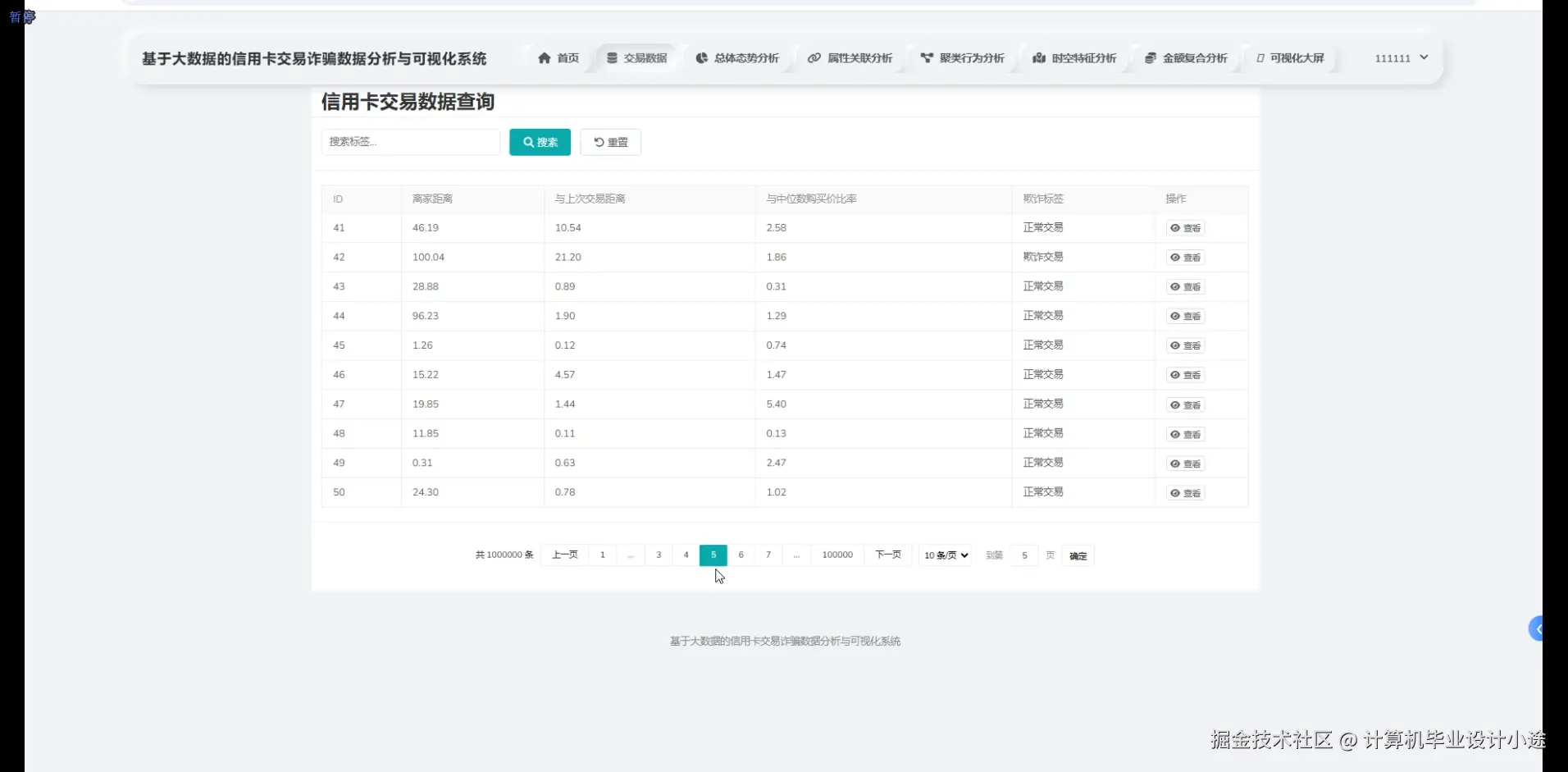Click the compass icon on 聚类行为分析
This screenshot has width=1568, height=772.
coord(927,58)
